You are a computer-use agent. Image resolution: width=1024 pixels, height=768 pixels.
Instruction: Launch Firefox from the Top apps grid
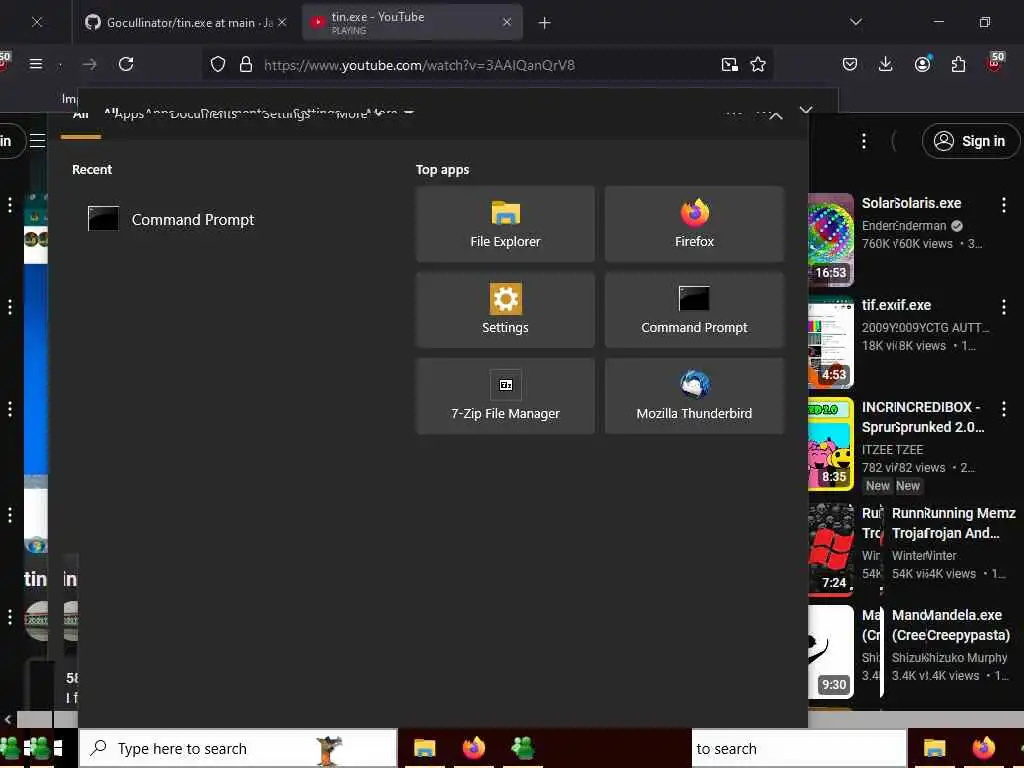coord(694,224)
